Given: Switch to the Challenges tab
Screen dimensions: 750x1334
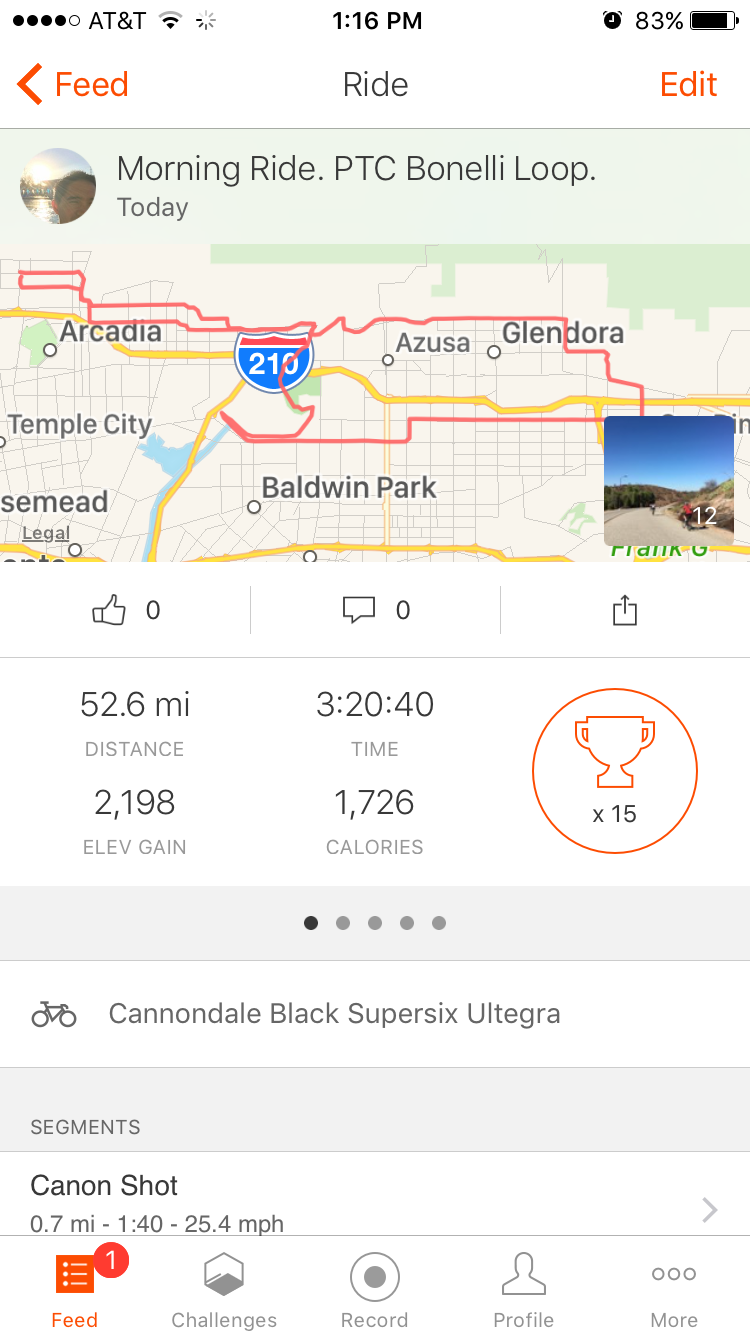Looking at the screenshot, I should [x=224, y=1290].
